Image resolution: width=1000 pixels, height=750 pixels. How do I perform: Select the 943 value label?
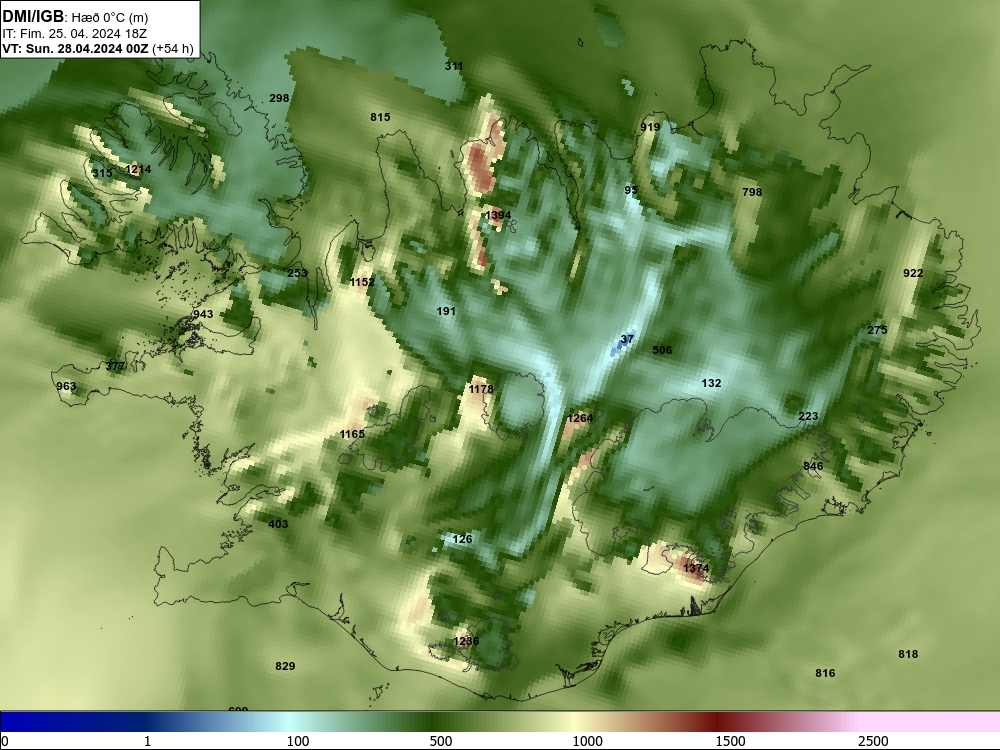click(203, 314)
